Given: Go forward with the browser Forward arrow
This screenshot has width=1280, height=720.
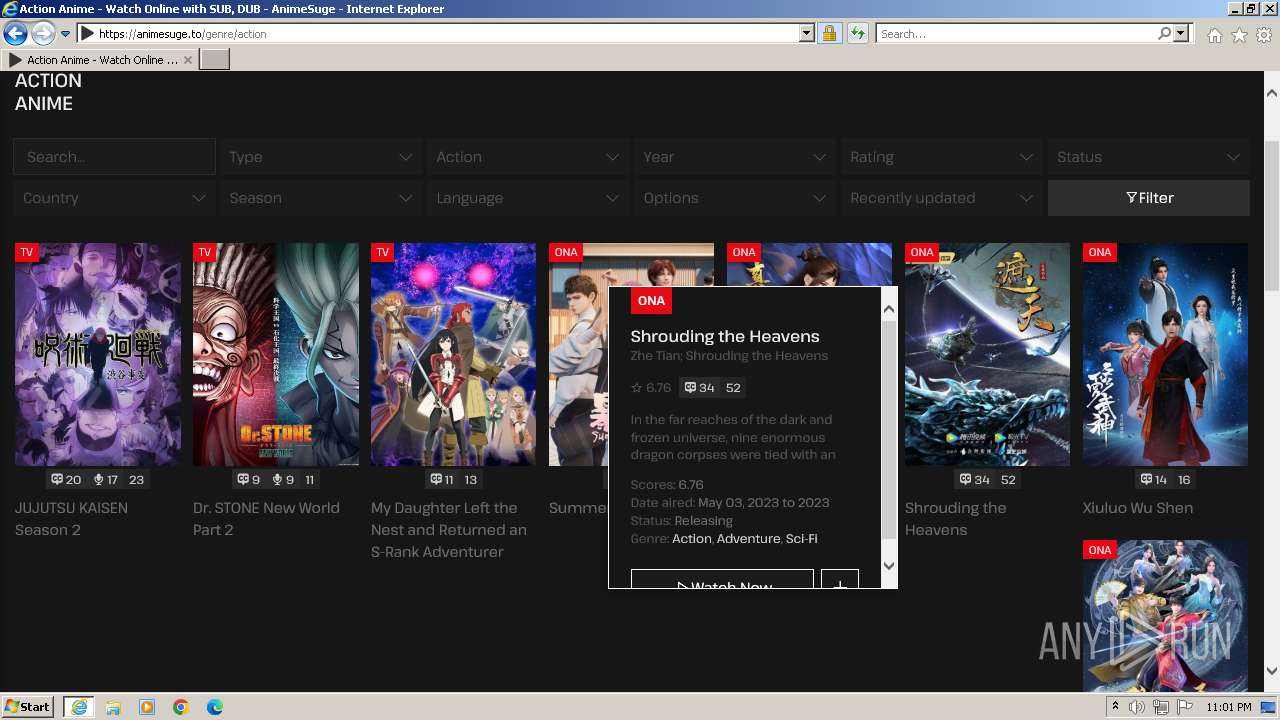Looking at the screenshot, I should [43, 34].
